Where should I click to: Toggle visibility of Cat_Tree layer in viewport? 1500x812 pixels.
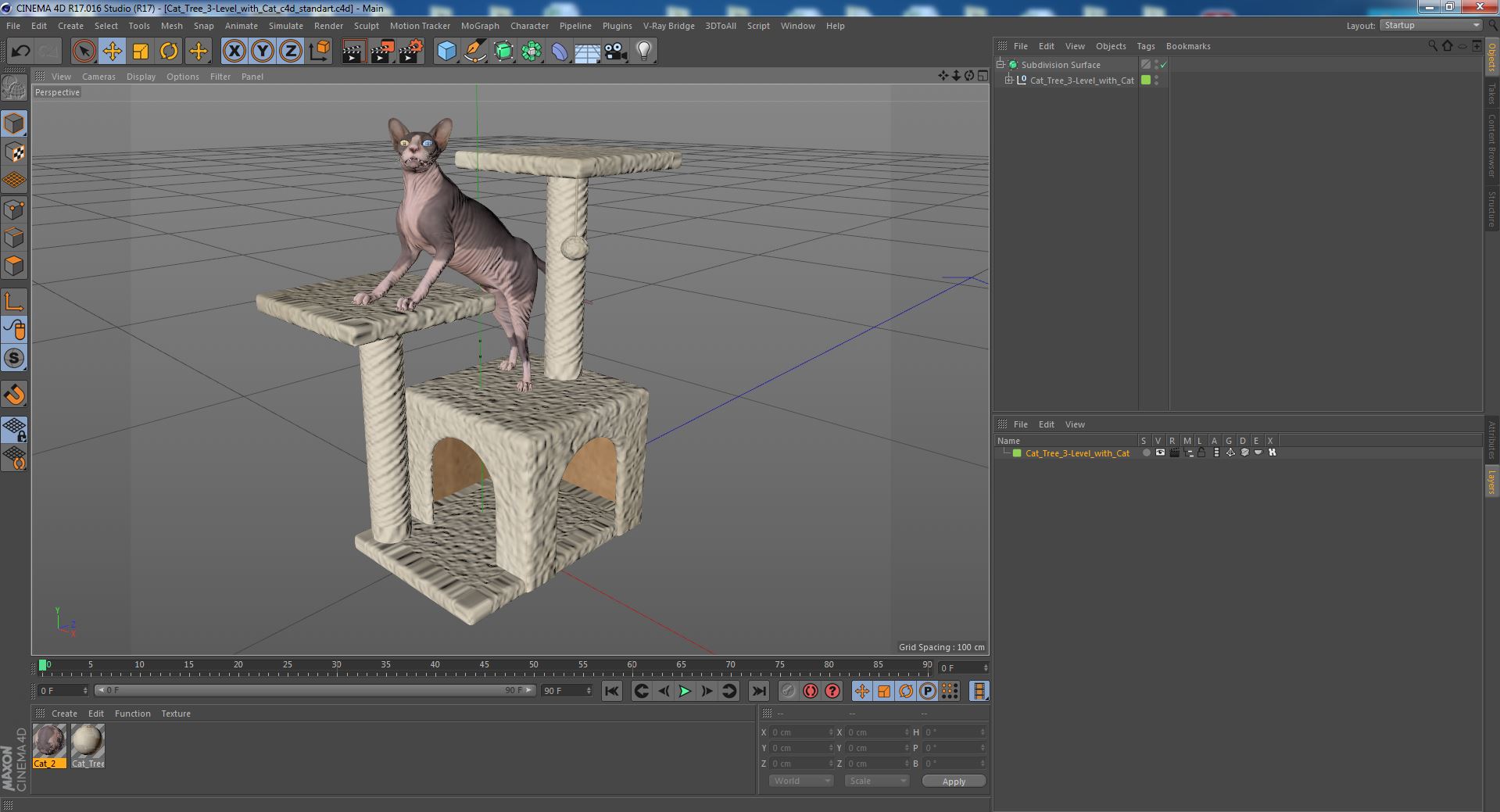(1160, 453)
